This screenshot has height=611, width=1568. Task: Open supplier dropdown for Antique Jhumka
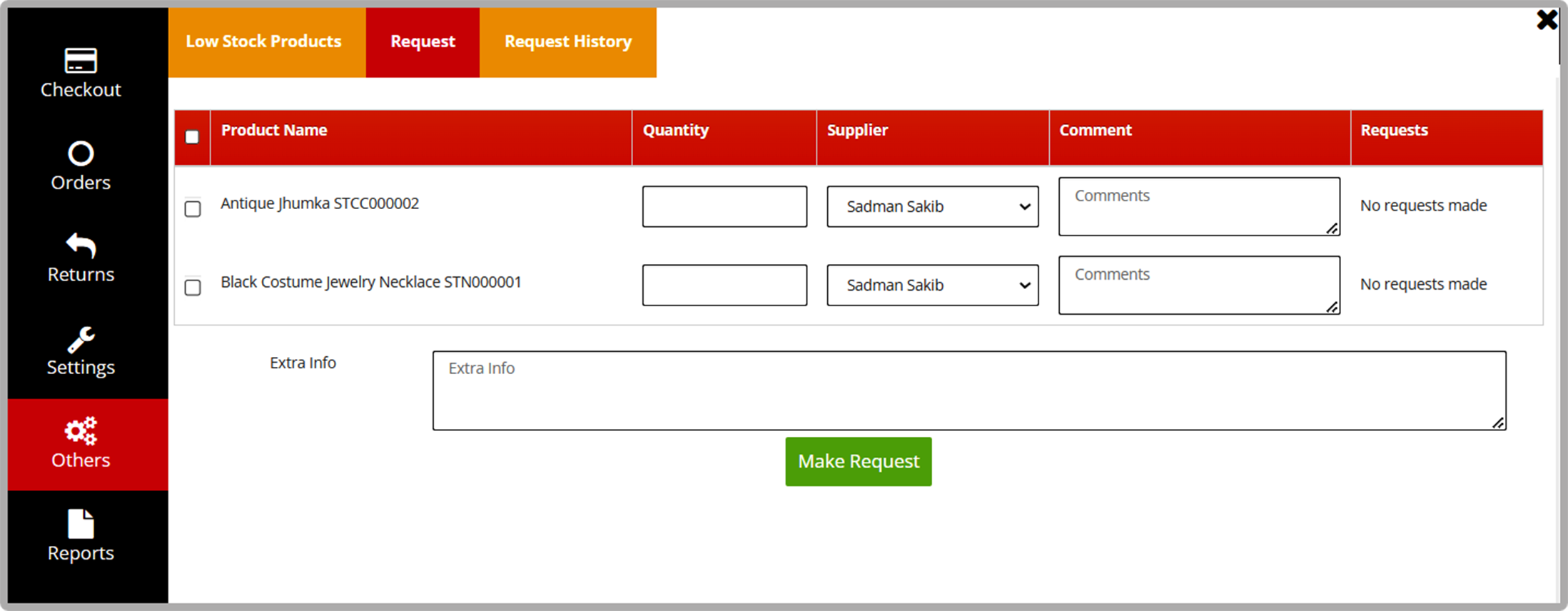coord(933,206)
